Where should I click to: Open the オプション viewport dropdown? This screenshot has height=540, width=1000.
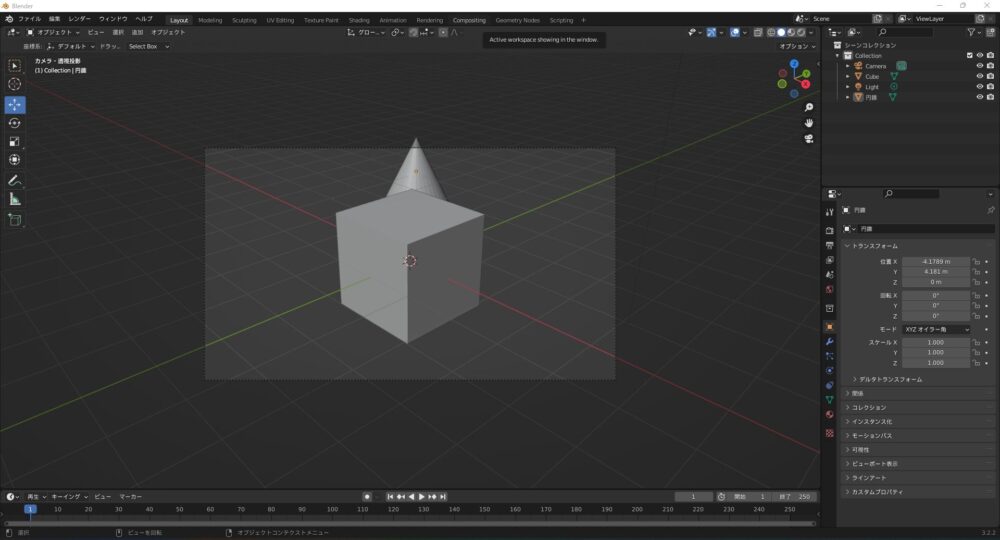coord(797,47)
